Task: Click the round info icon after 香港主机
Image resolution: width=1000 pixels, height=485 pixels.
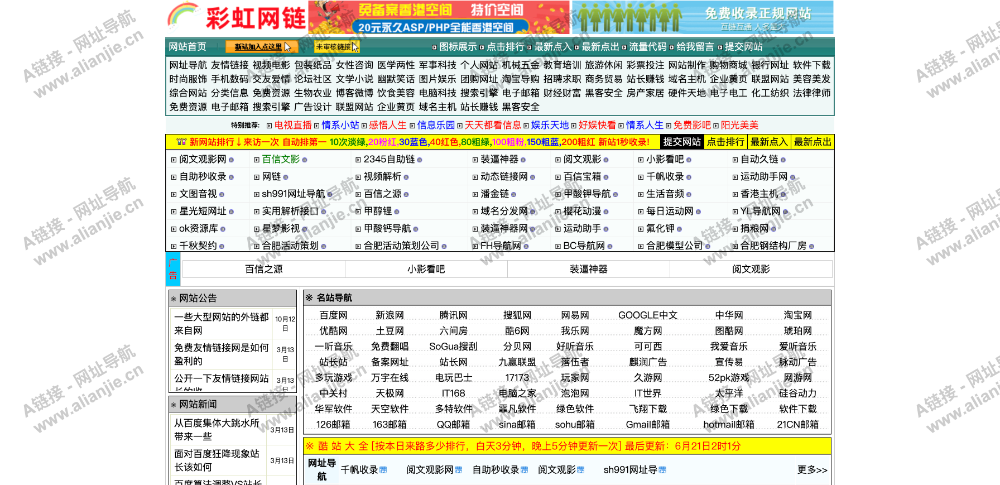Action: (x=783, y=195)
